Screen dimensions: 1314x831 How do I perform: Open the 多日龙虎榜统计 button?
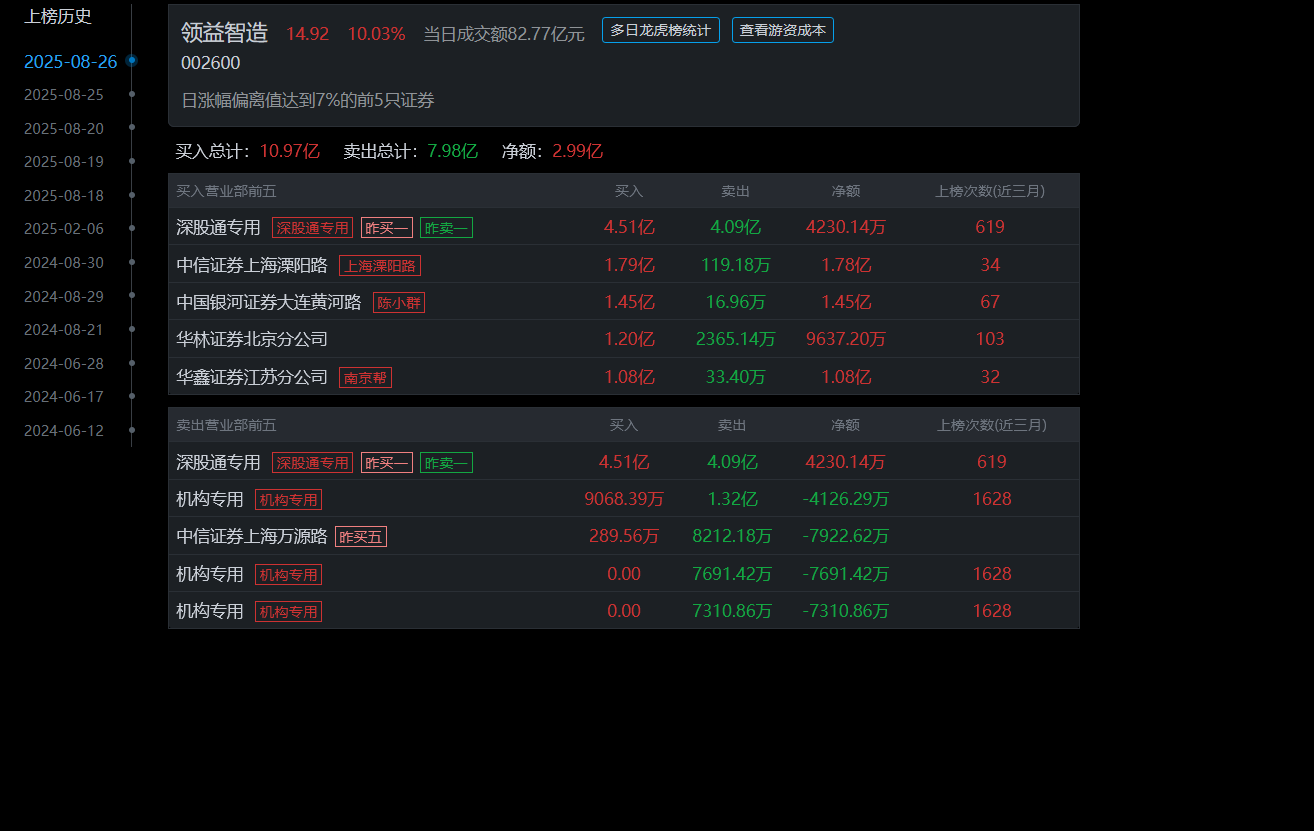pos(660,30)
